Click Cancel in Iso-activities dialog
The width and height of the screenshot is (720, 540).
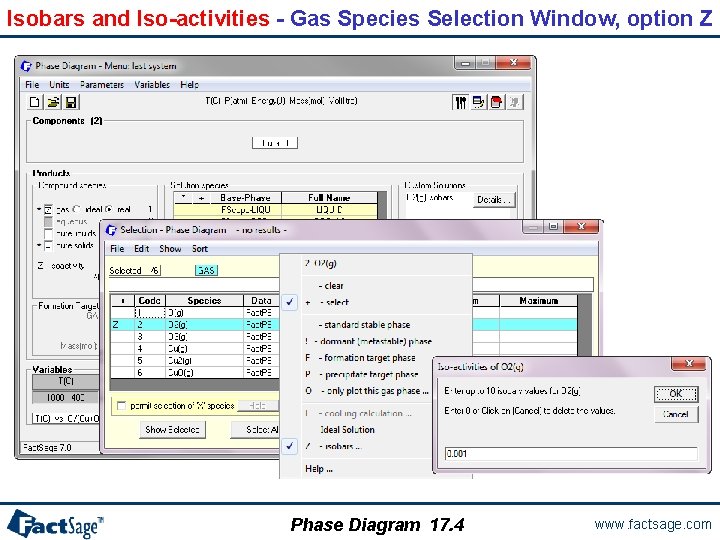[x=676, y=414]
